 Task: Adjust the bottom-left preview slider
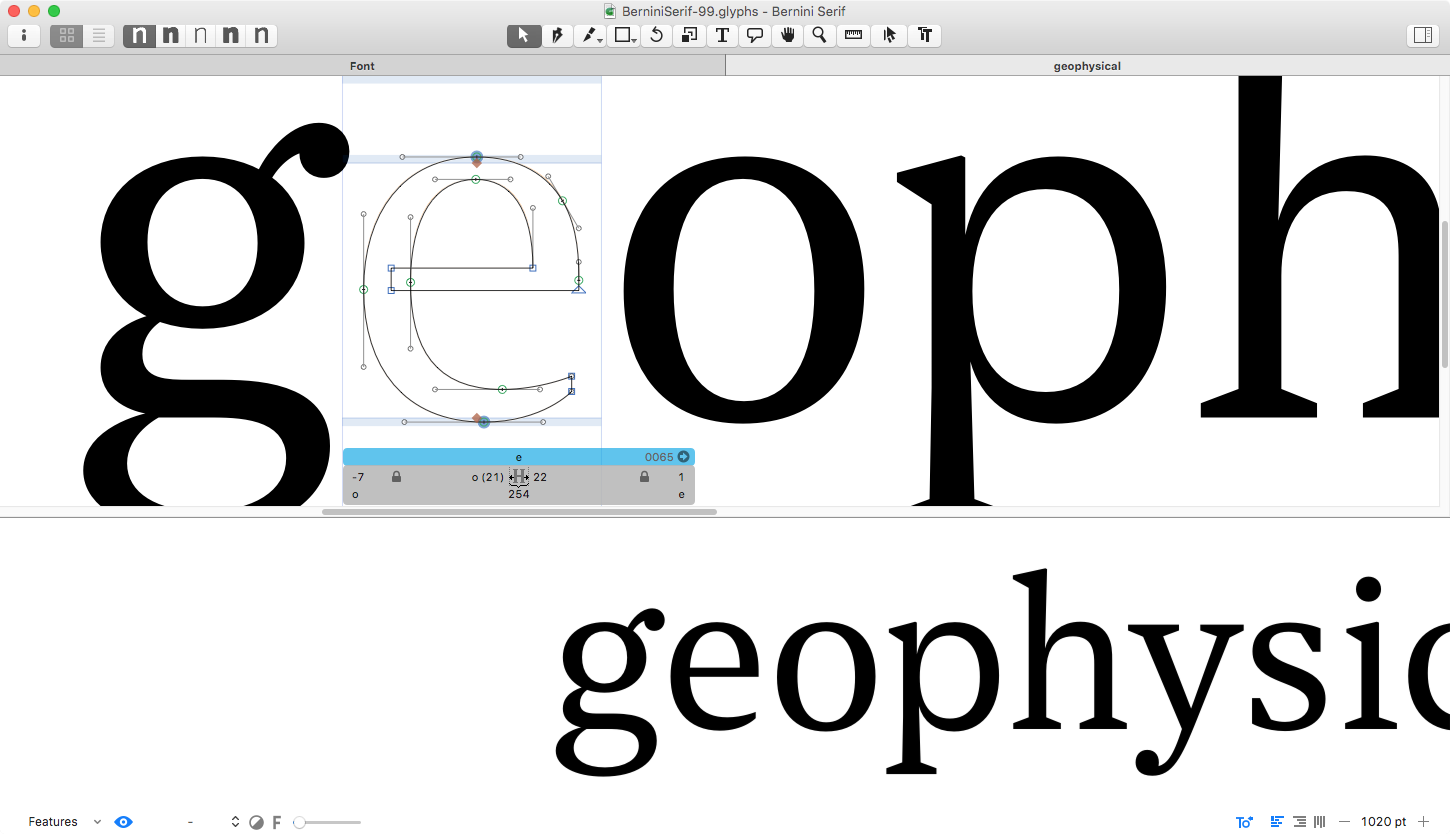[x=300, y=822]
